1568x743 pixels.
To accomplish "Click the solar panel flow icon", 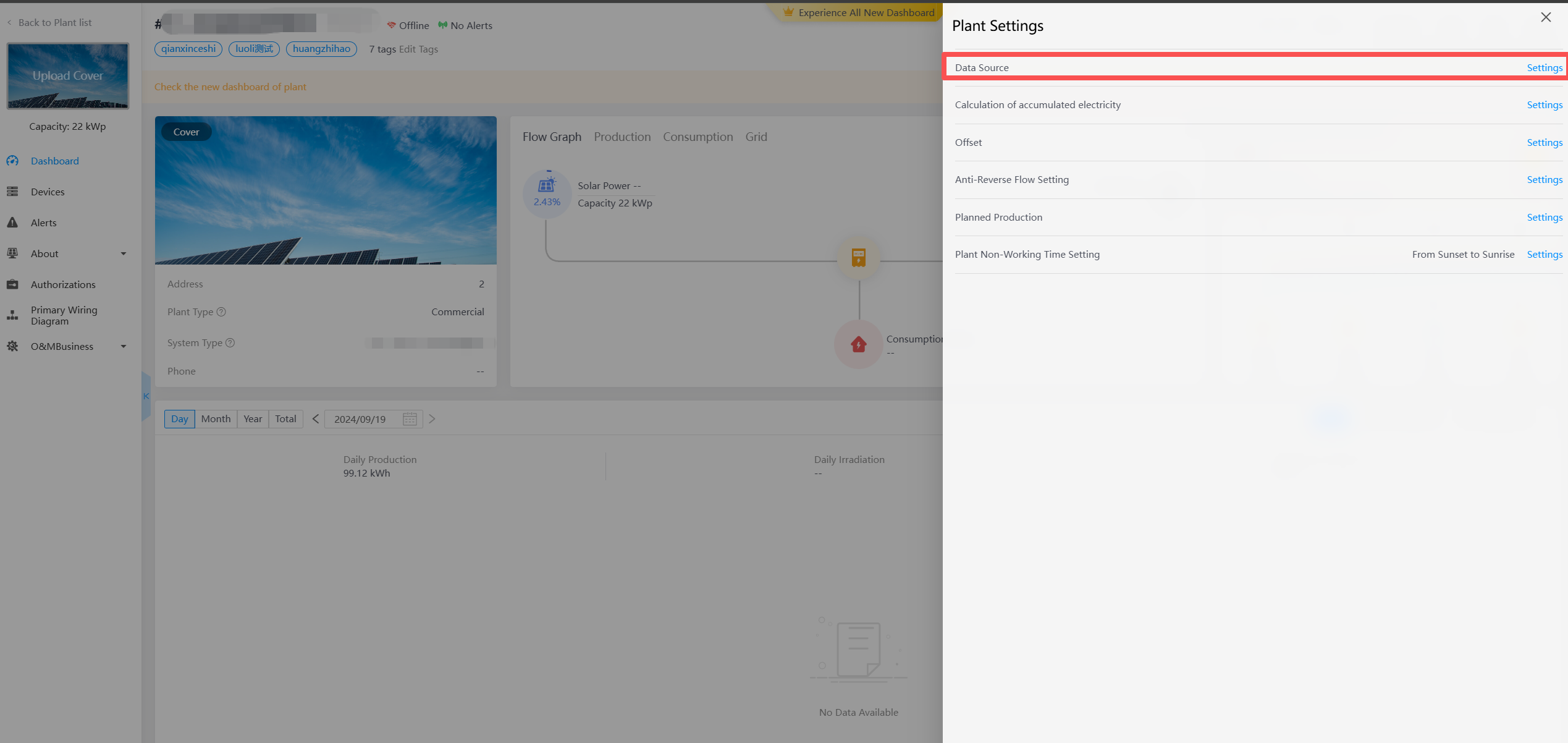I will (x=547, y=185).
